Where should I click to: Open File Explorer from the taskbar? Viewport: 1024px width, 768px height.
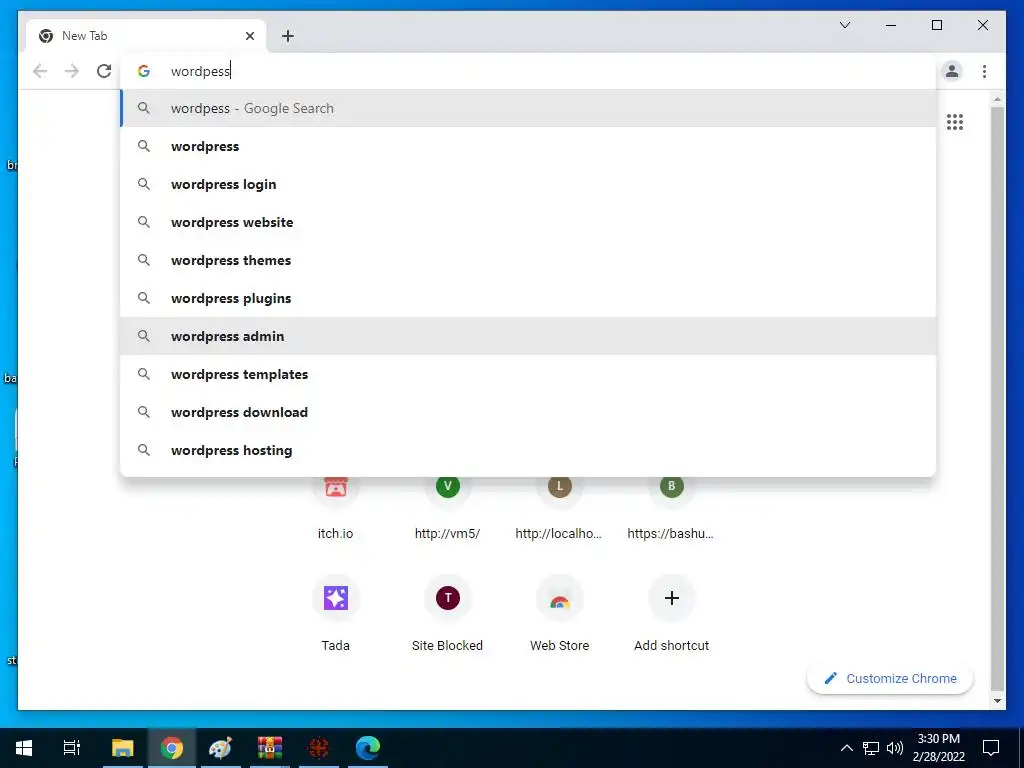click(122, 747)
